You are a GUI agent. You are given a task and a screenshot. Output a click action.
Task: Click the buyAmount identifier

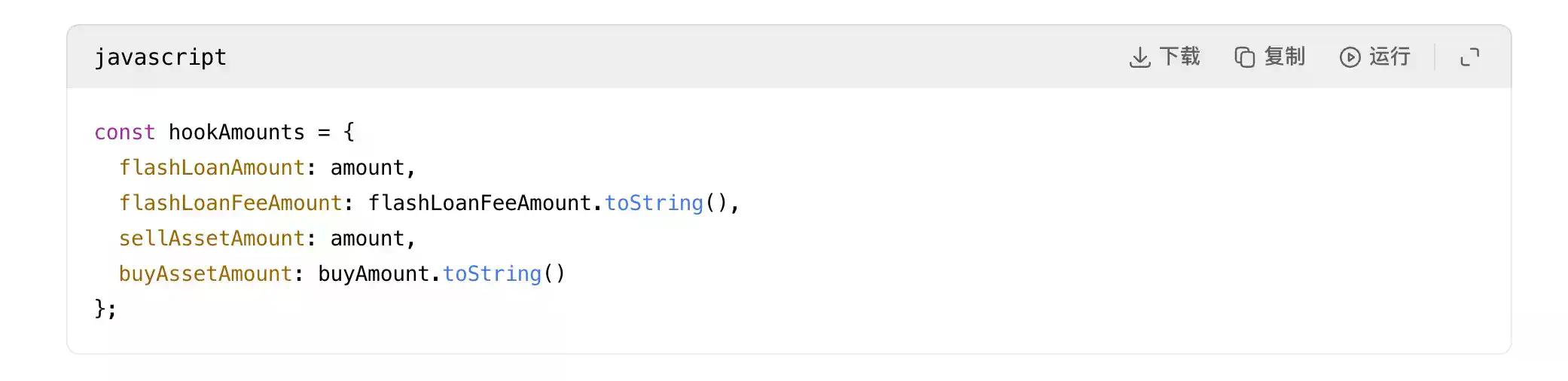tap(373, 274)
